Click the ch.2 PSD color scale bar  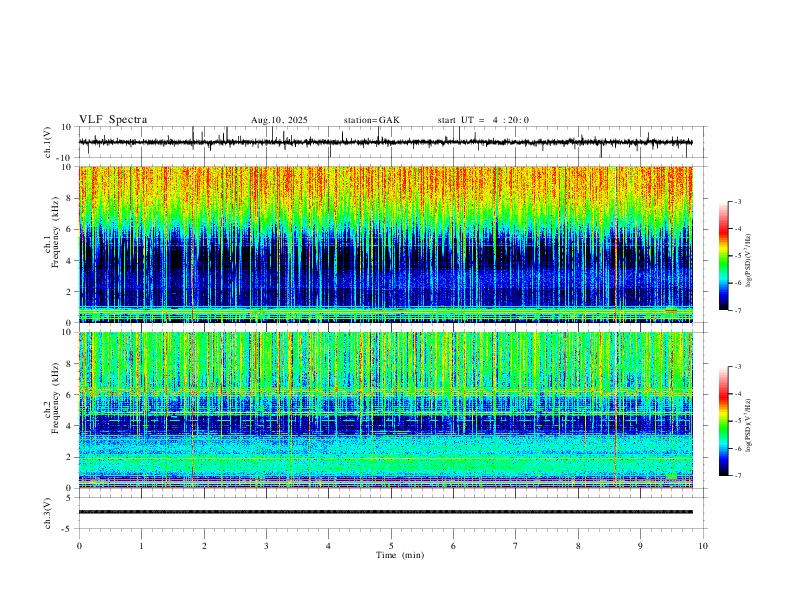click(723, 421)
